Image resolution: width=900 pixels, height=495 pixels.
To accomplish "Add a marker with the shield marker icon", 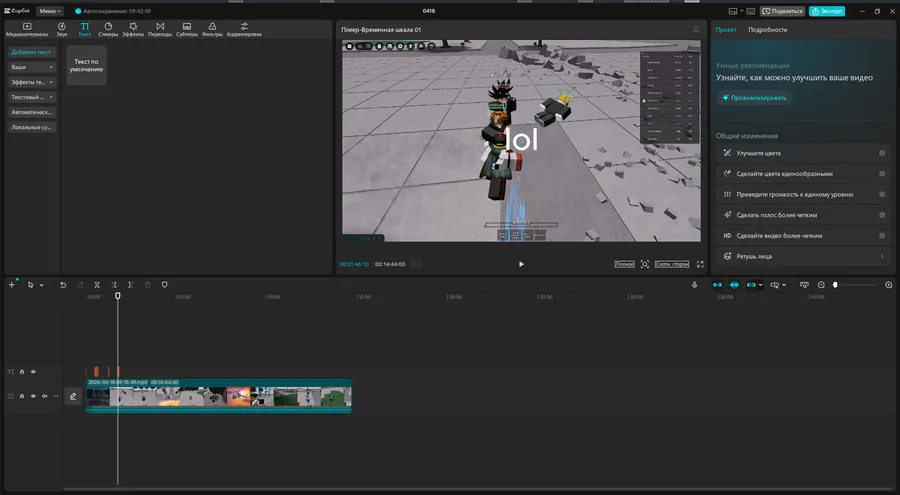I will coord(164,285).
